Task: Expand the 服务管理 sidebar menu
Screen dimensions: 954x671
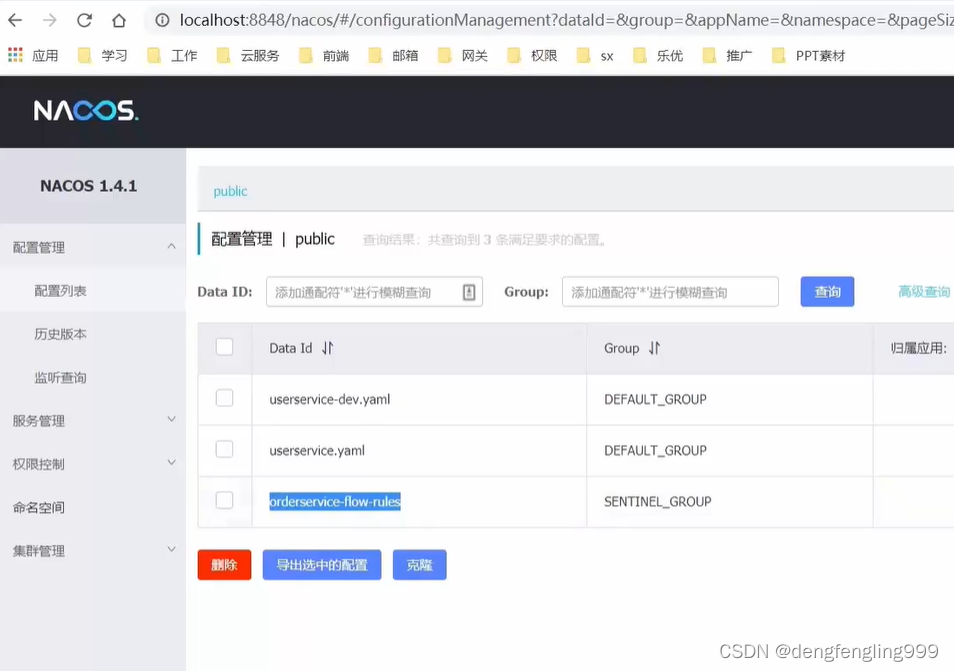Action: pos(171,420)
